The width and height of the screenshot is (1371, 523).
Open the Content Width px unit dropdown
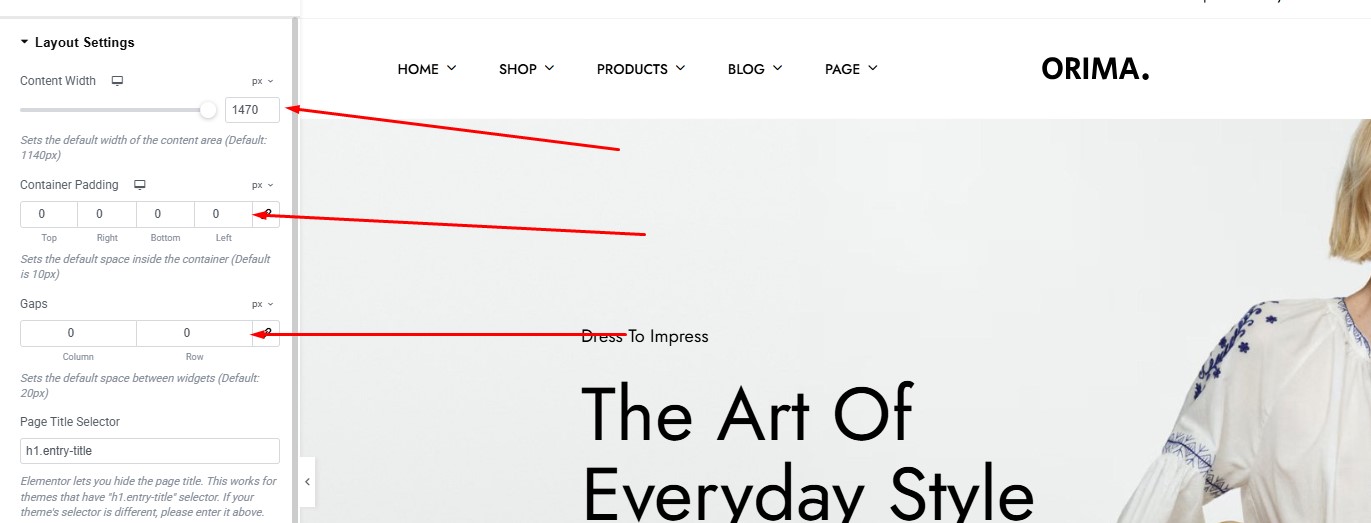pyautogui.click(x=262, y=81)
